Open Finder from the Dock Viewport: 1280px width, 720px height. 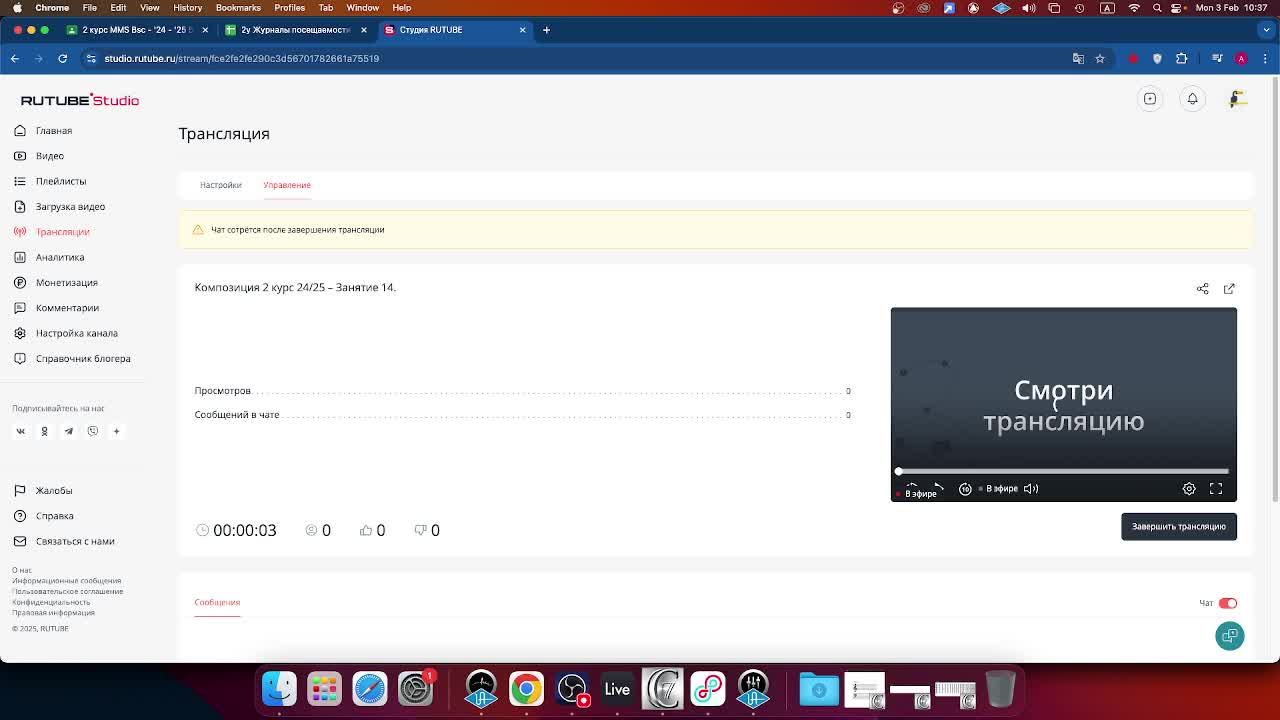coord(279,688)
